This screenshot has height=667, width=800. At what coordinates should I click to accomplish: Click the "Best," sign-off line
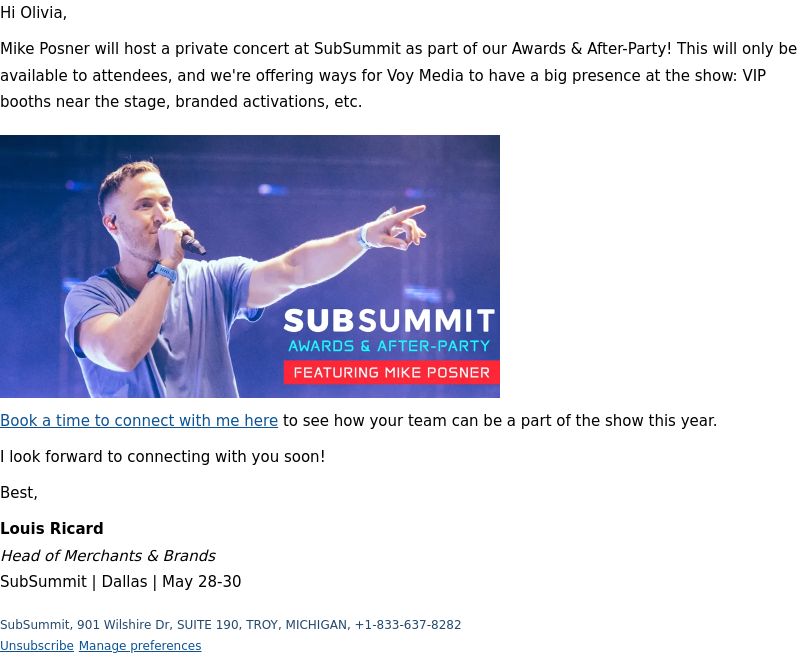19,492
